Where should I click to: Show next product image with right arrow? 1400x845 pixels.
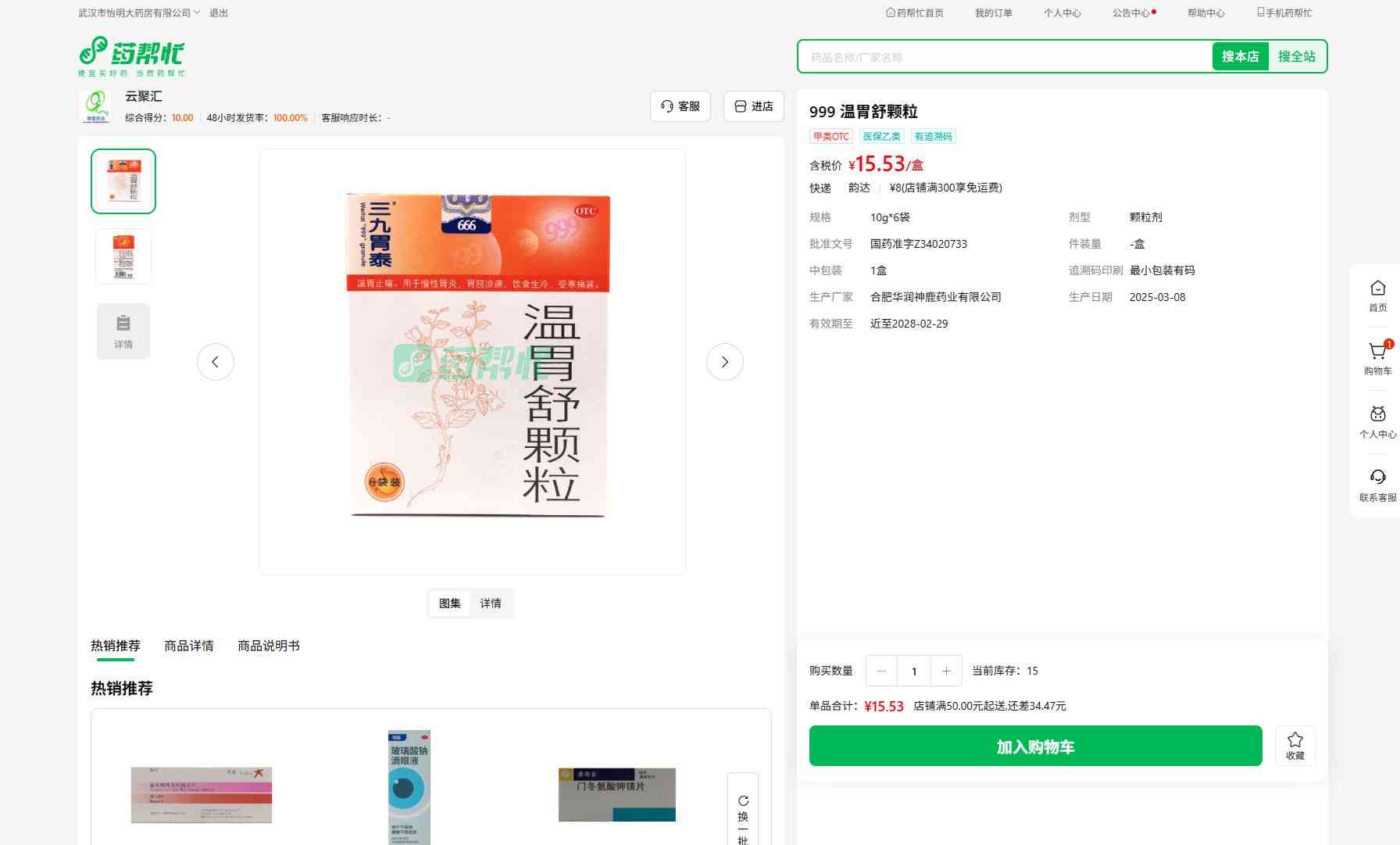(x=724, y=362)
